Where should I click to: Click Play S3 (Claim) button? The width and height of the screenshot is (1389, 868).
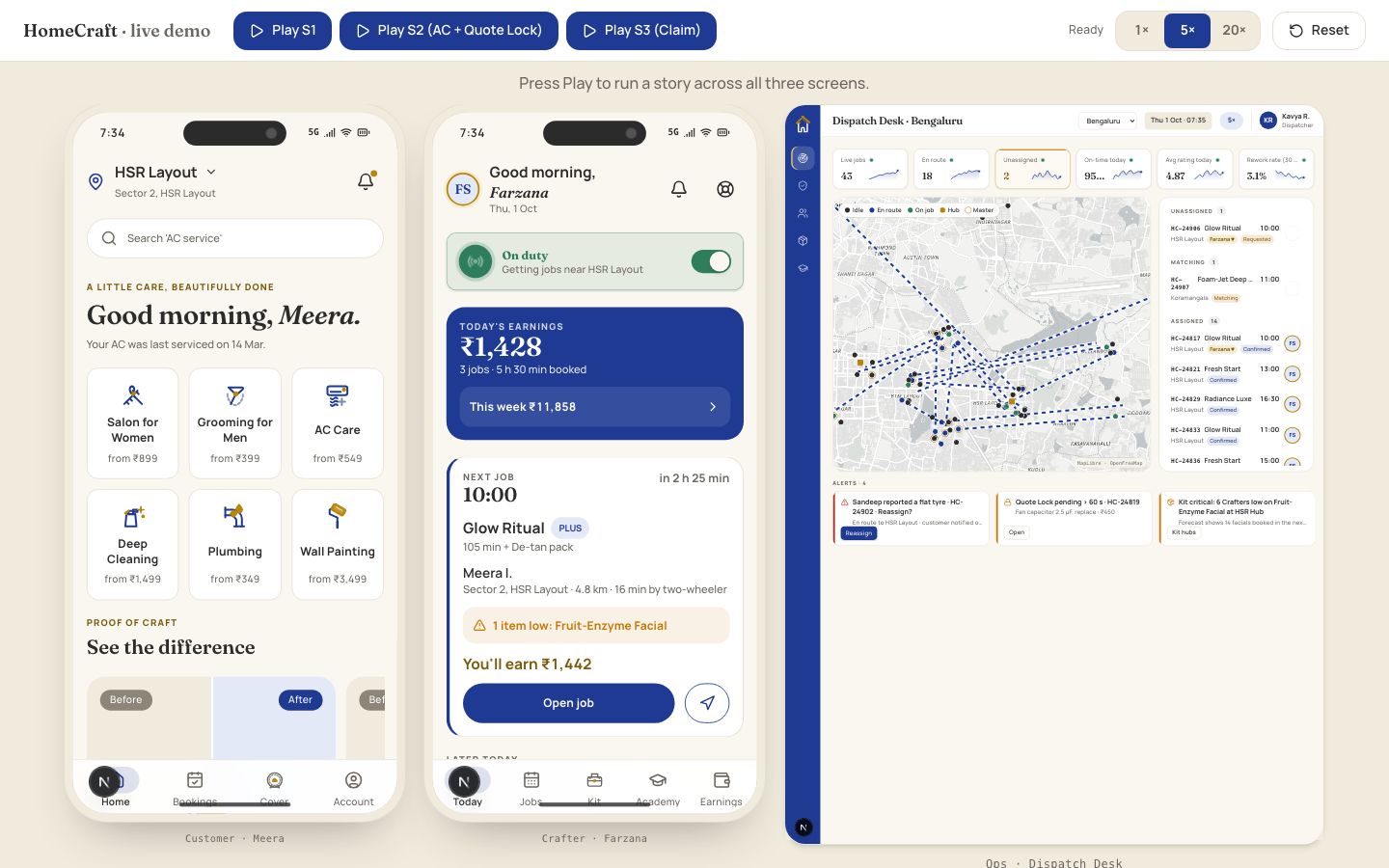tap(641, 31)
